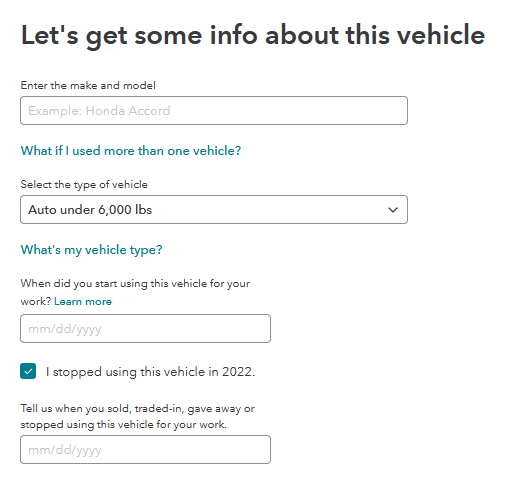
Task: Focus the vehicle start date field
Action: coord(145,329)
